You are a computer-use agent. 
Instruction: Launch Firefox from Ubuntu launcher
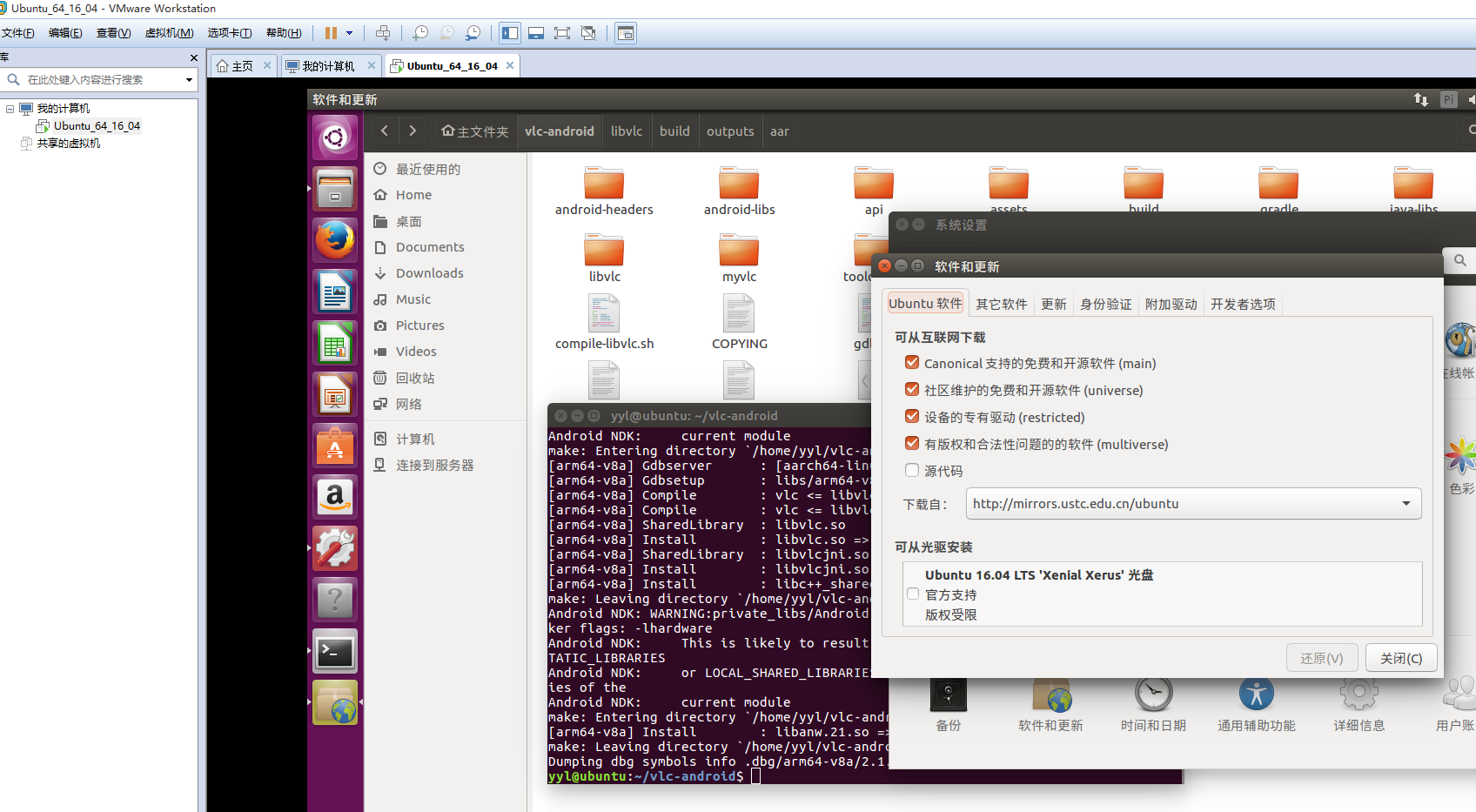pos(335,239)
